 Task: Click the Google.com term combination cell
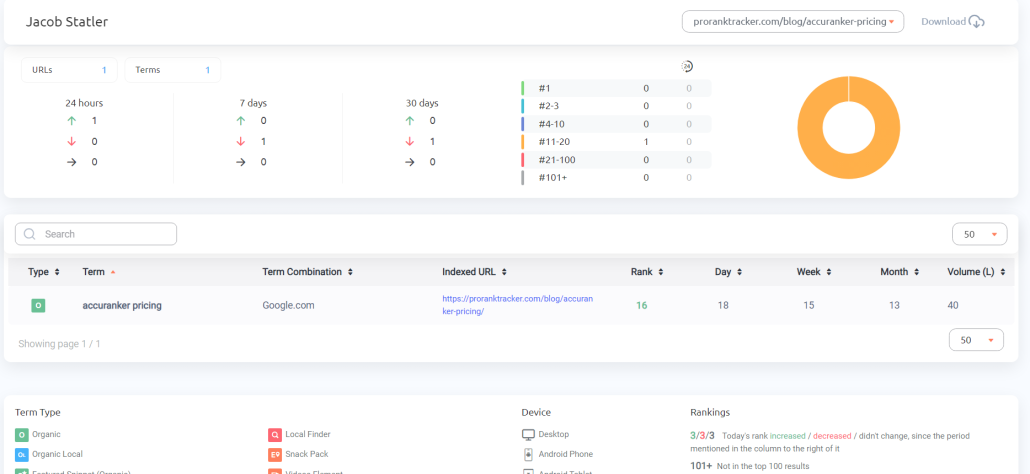[x=287, y=305]
